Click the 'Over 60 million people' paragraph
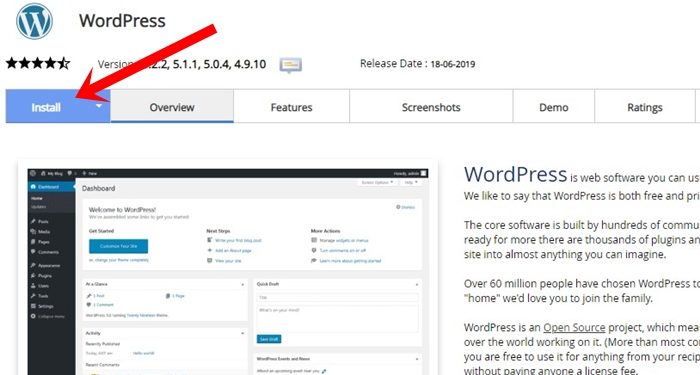The image size is (700, 375). [582, 291]
